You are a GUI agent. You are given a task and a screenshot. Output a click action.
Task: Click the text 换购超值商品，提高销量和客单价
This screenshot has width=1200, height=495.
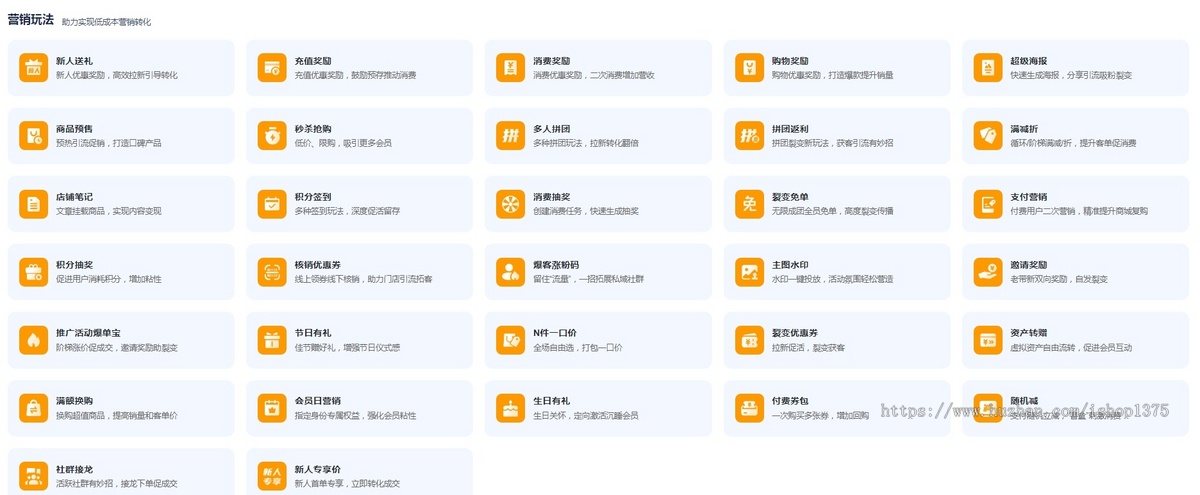pos(116,415)
